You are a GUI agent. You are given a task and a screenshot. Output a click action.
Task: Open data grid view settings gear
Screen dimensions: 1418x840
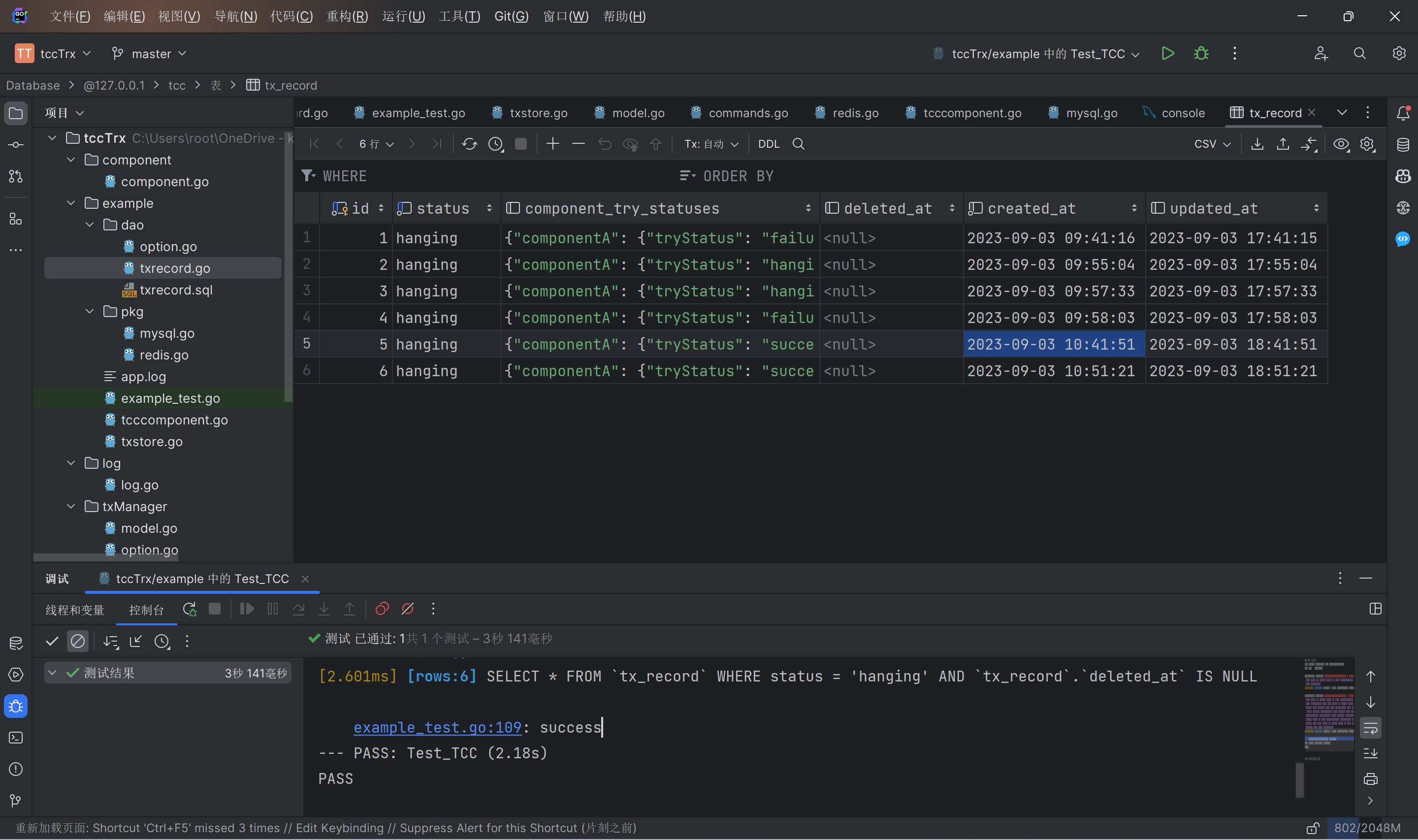coord(1367,144)
